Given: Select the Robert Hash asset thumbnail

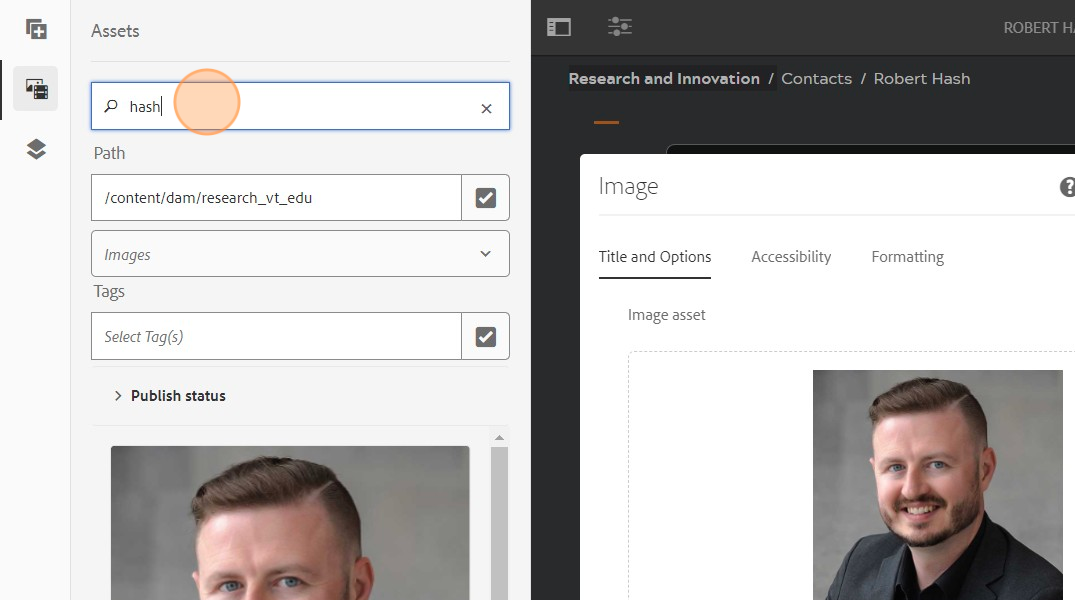Looking at the screenshot, I should click(x=290, y=523).
